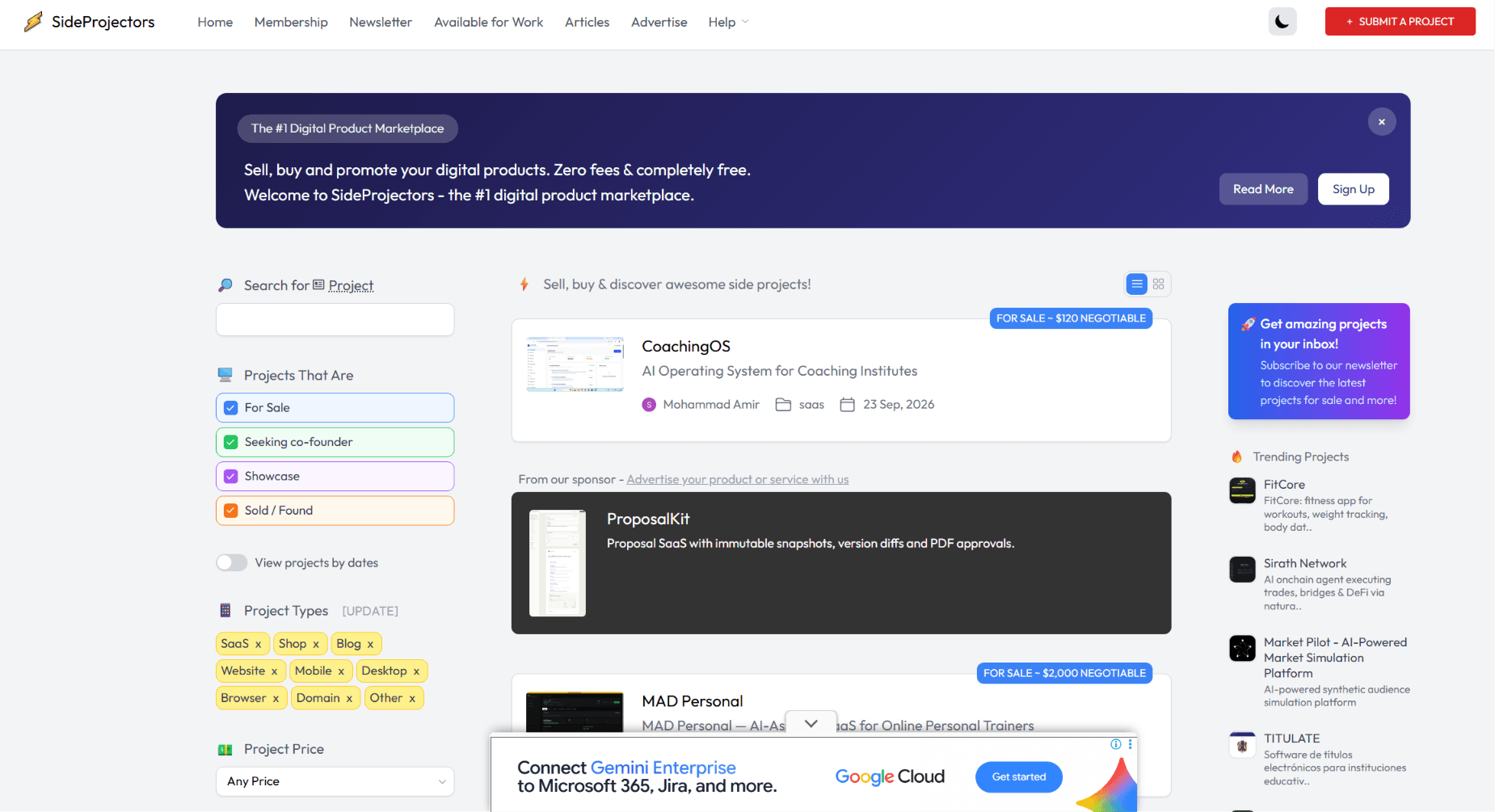Go to Home page
1495x812 pixels.
tap(215, 22)
